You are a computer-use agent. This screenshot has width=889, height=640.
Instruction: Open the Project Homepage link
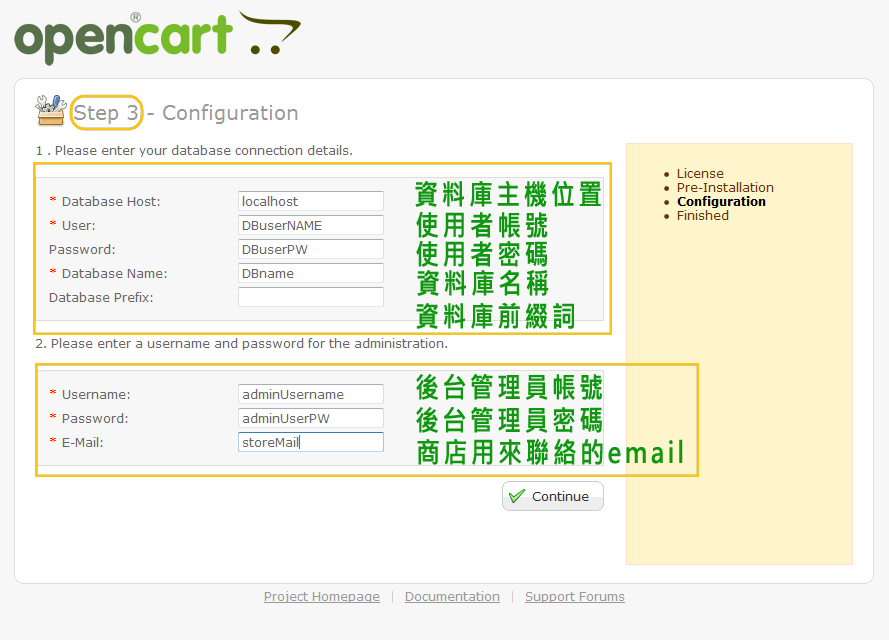point(321,596)
